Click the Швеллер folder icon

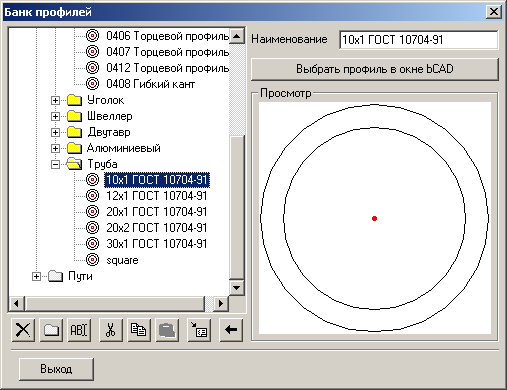click(74, 116)
